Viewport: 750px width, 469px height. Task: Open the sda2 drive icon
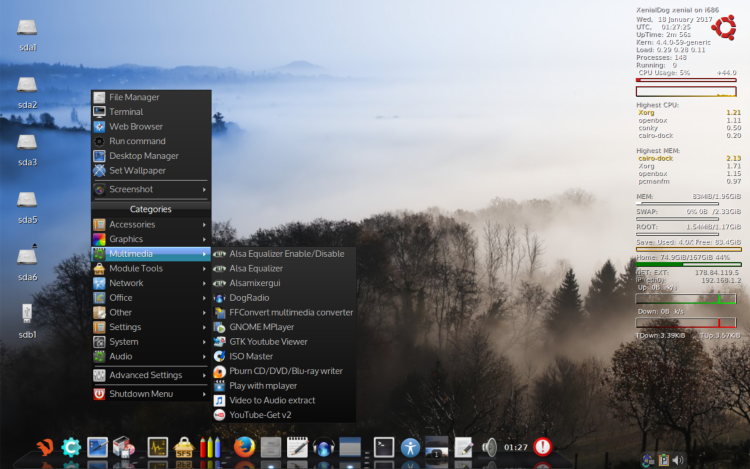(27, 85)
